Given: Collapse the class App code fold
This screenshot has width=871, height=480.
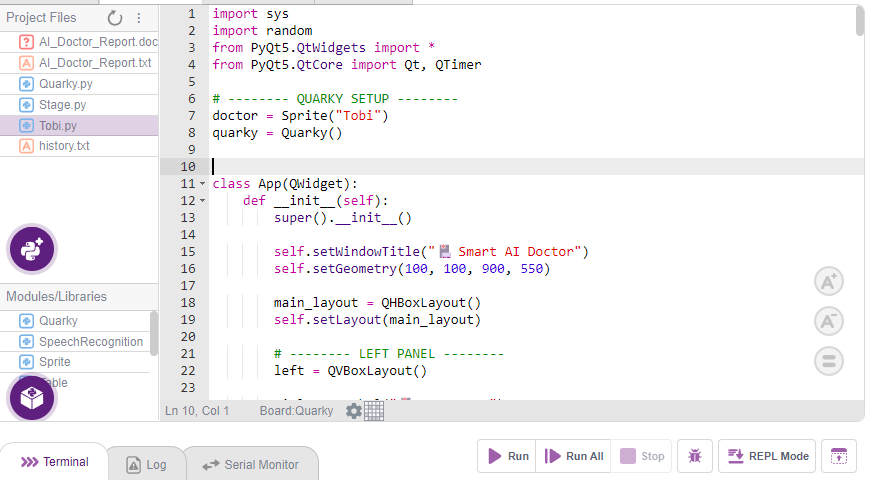Looking at the screenshot, I should [202, 184].
